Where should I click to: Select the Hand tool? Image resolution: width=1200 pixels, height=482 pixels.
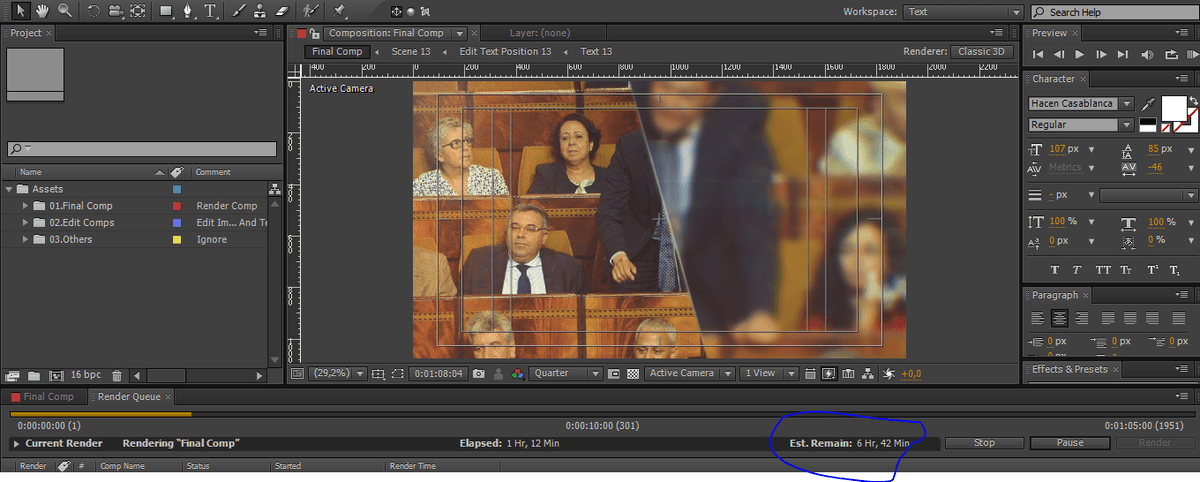(x=42, y=12)
